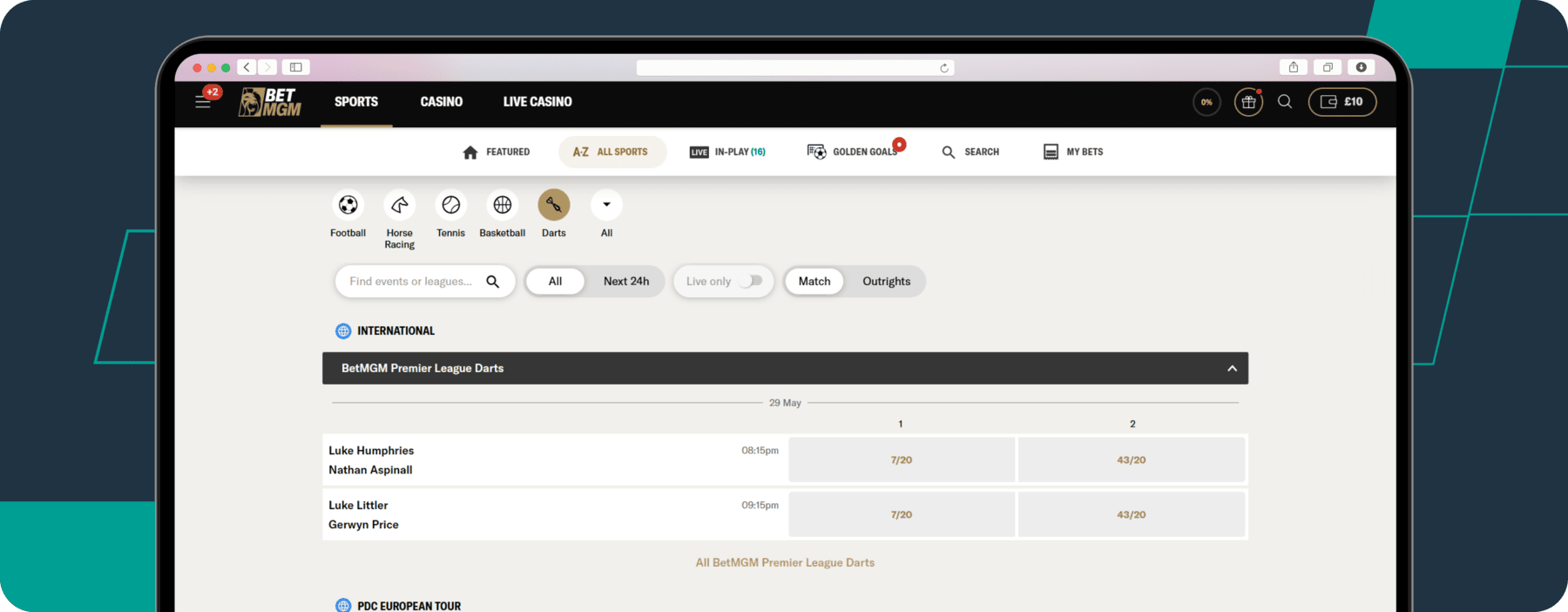Open the A-Z All Sports tab
The image size is (1568, 612).
tap(612, 152)
